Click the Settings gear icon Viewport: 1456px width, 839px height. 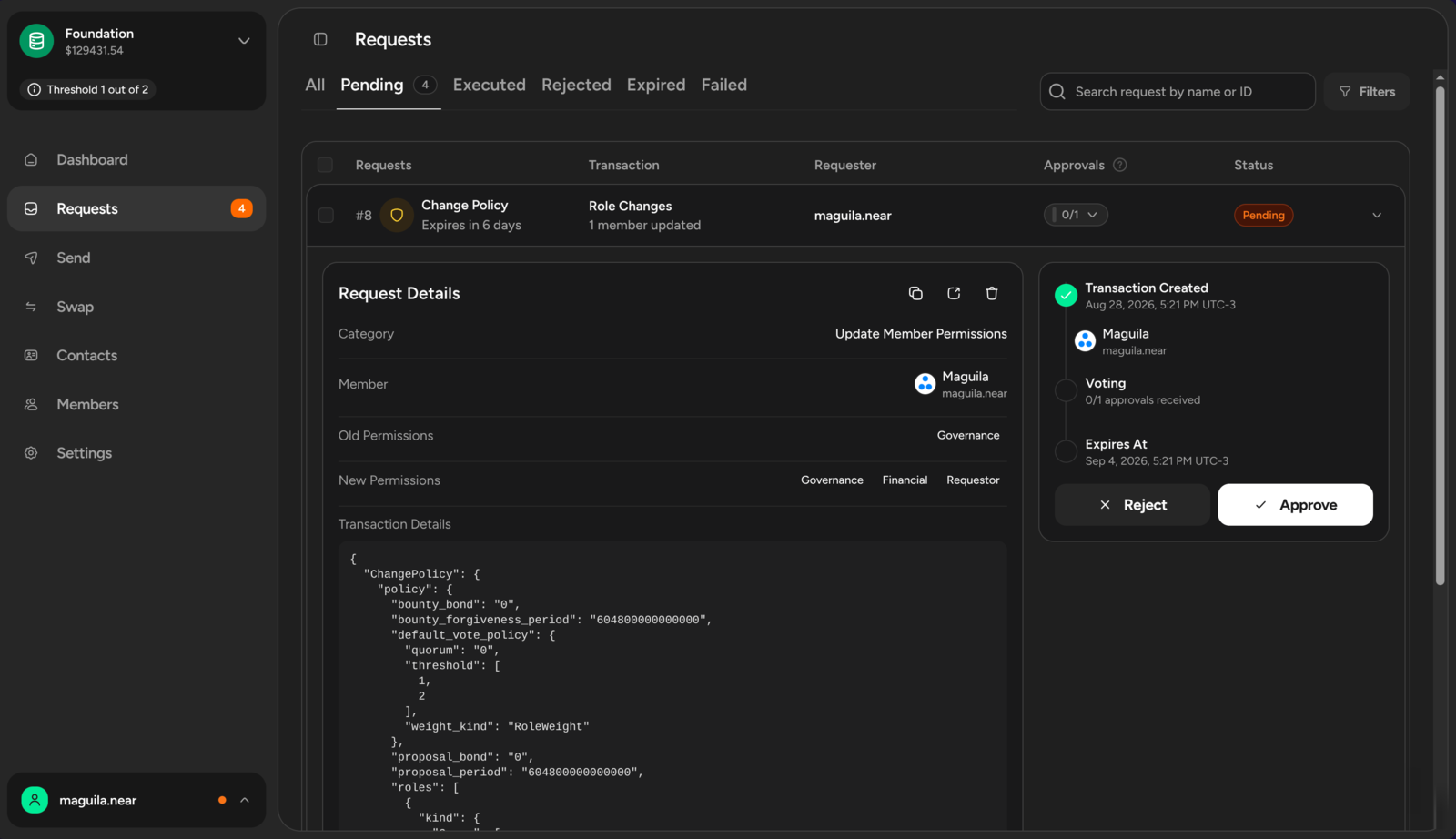tap(31, 452)
